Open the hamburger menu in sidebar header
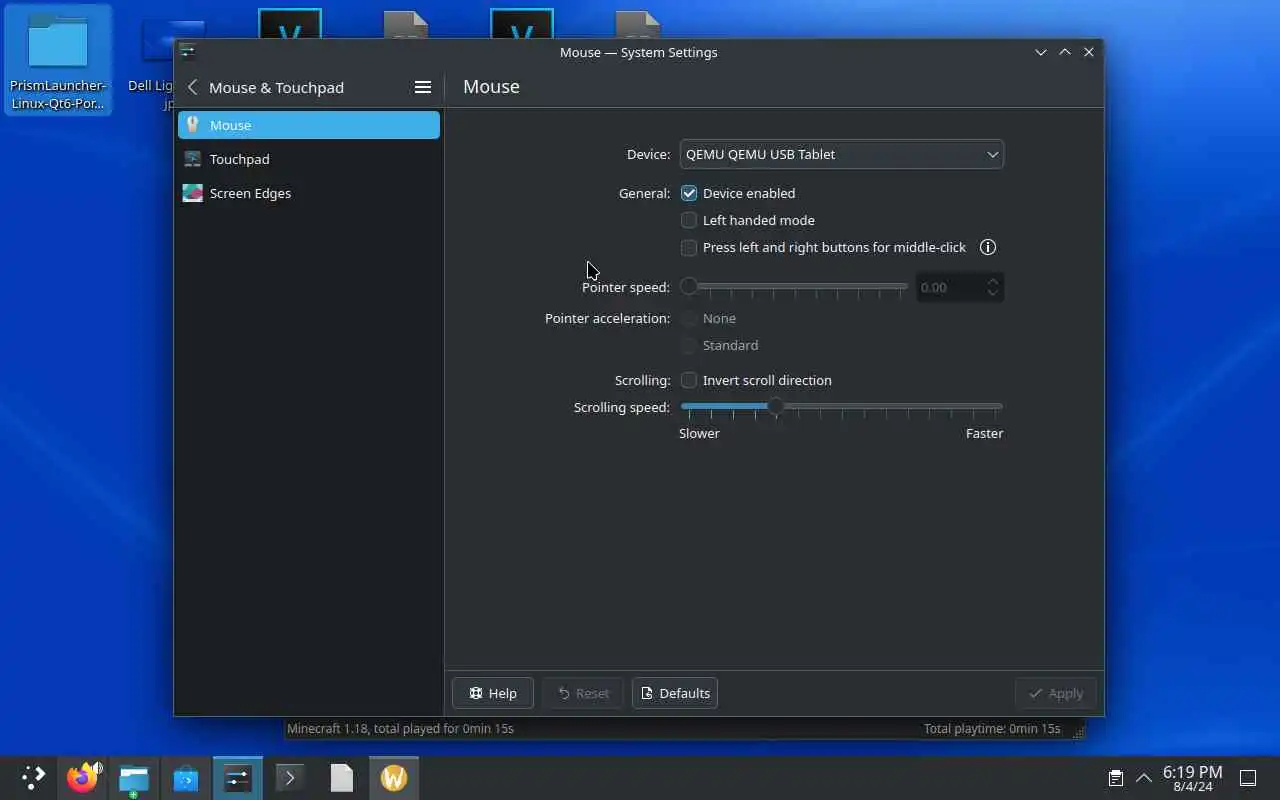1280x800 pixels. (423, 87)
